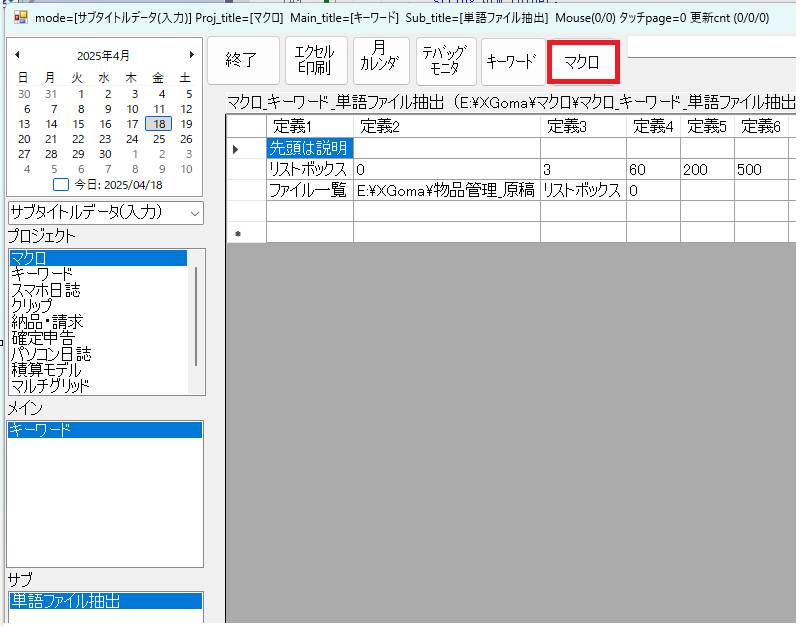Screen dimensions: 801x627
Task: Select the current row arrow indicator
Action: pyautogui.click(x=236, y=149)
